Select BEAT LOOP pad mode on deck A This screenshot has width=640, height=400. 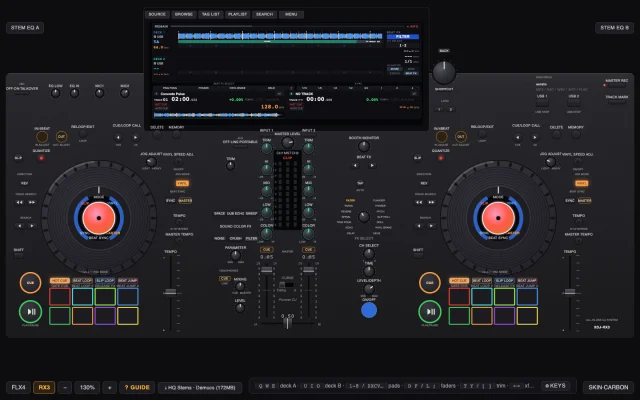[x=82, y=281]
